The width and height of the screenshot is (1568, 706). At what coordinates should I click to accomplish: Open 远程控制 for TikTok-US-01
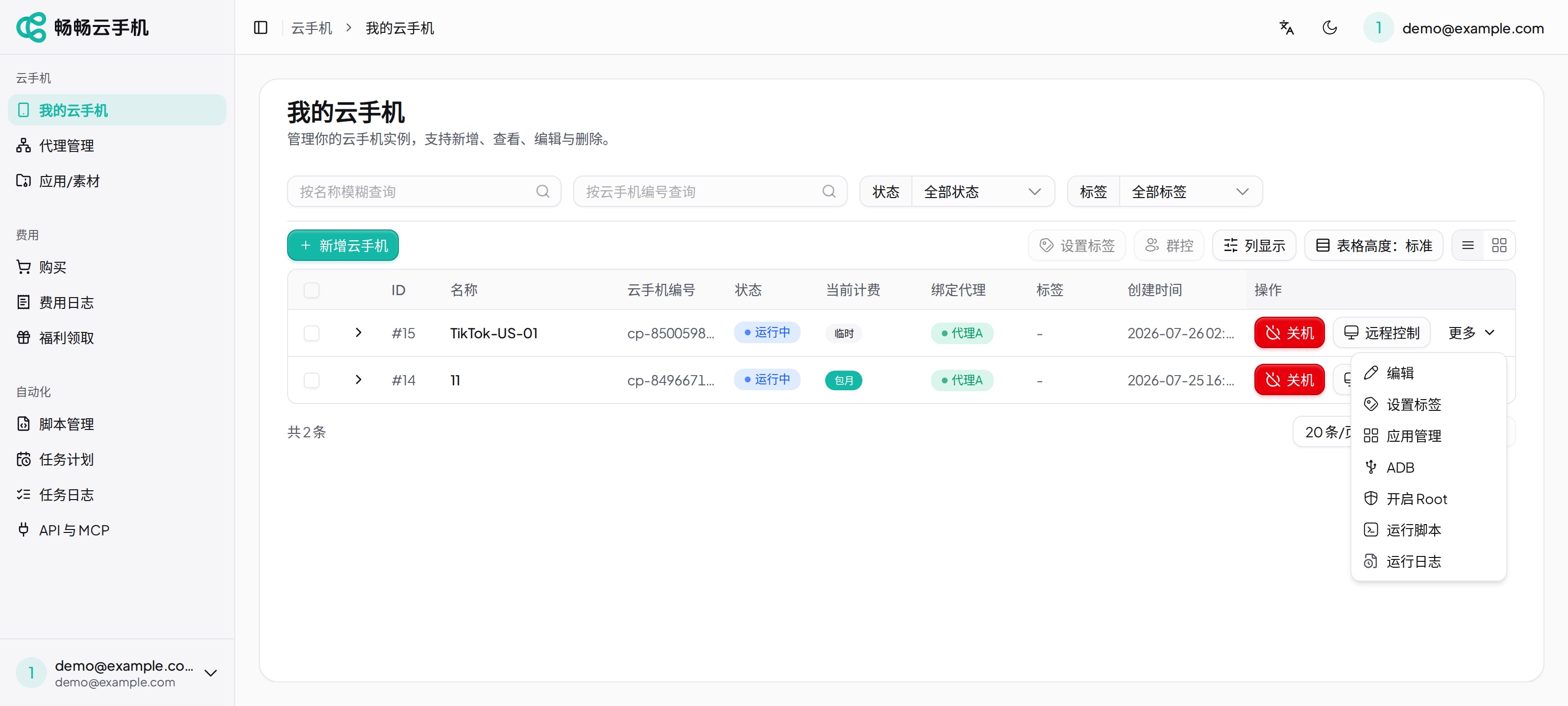1381,332
